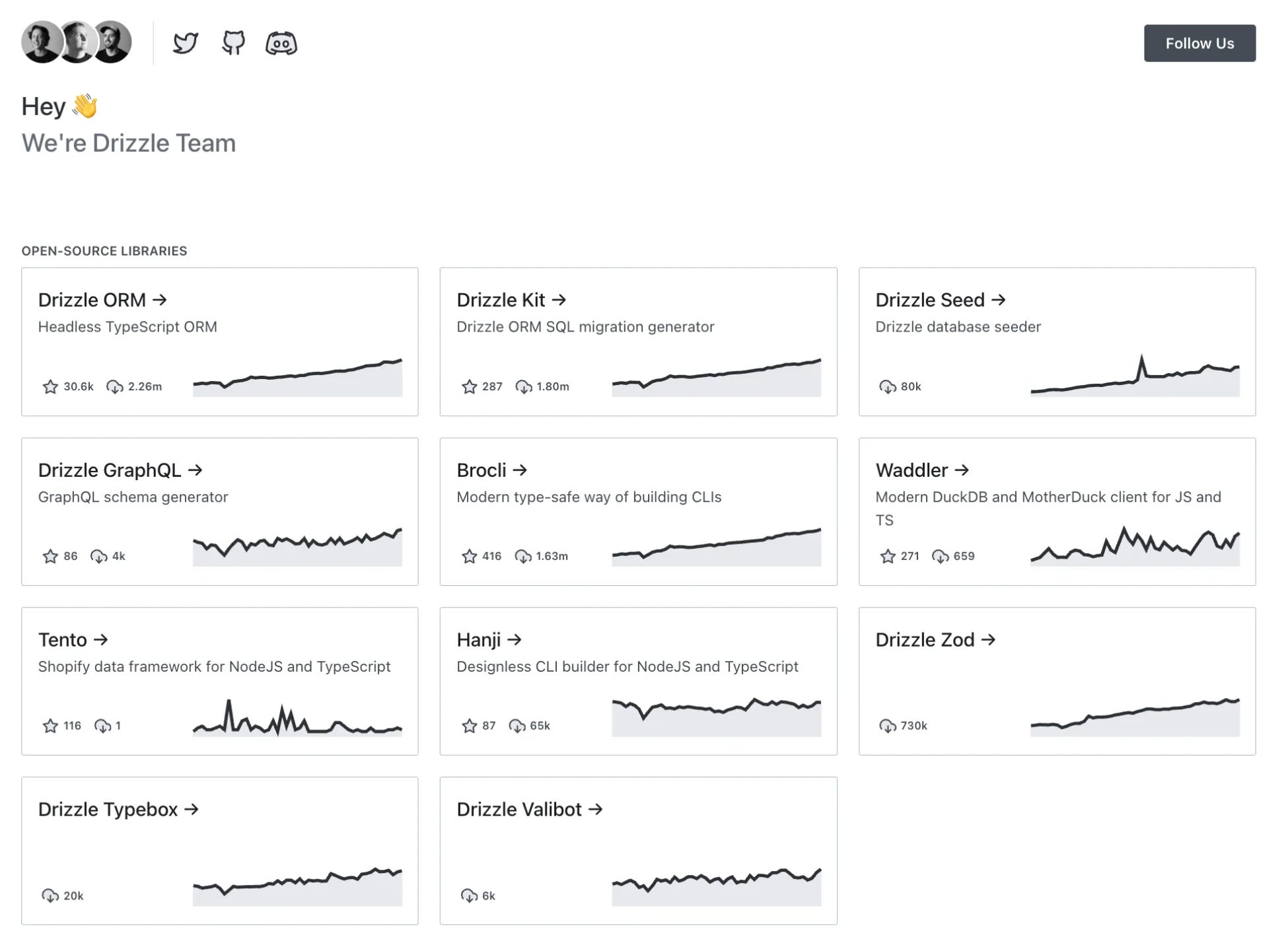Viewport: 1288px width, 951px height.
Task: Click the "Shopify data framework" description
Action: point(214,667)
